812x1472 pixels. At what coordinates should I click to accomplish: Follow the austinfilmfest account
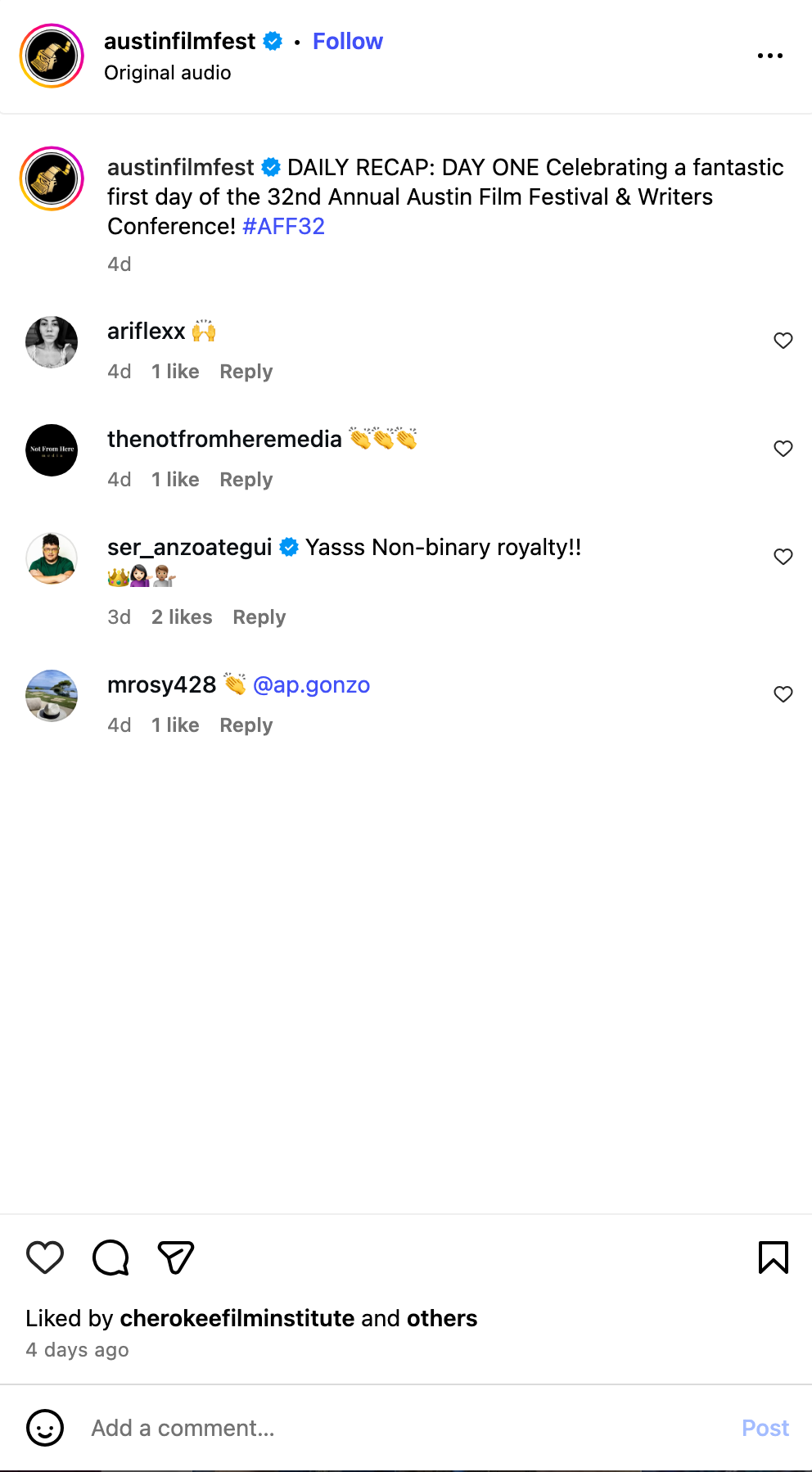click(347, 41)
